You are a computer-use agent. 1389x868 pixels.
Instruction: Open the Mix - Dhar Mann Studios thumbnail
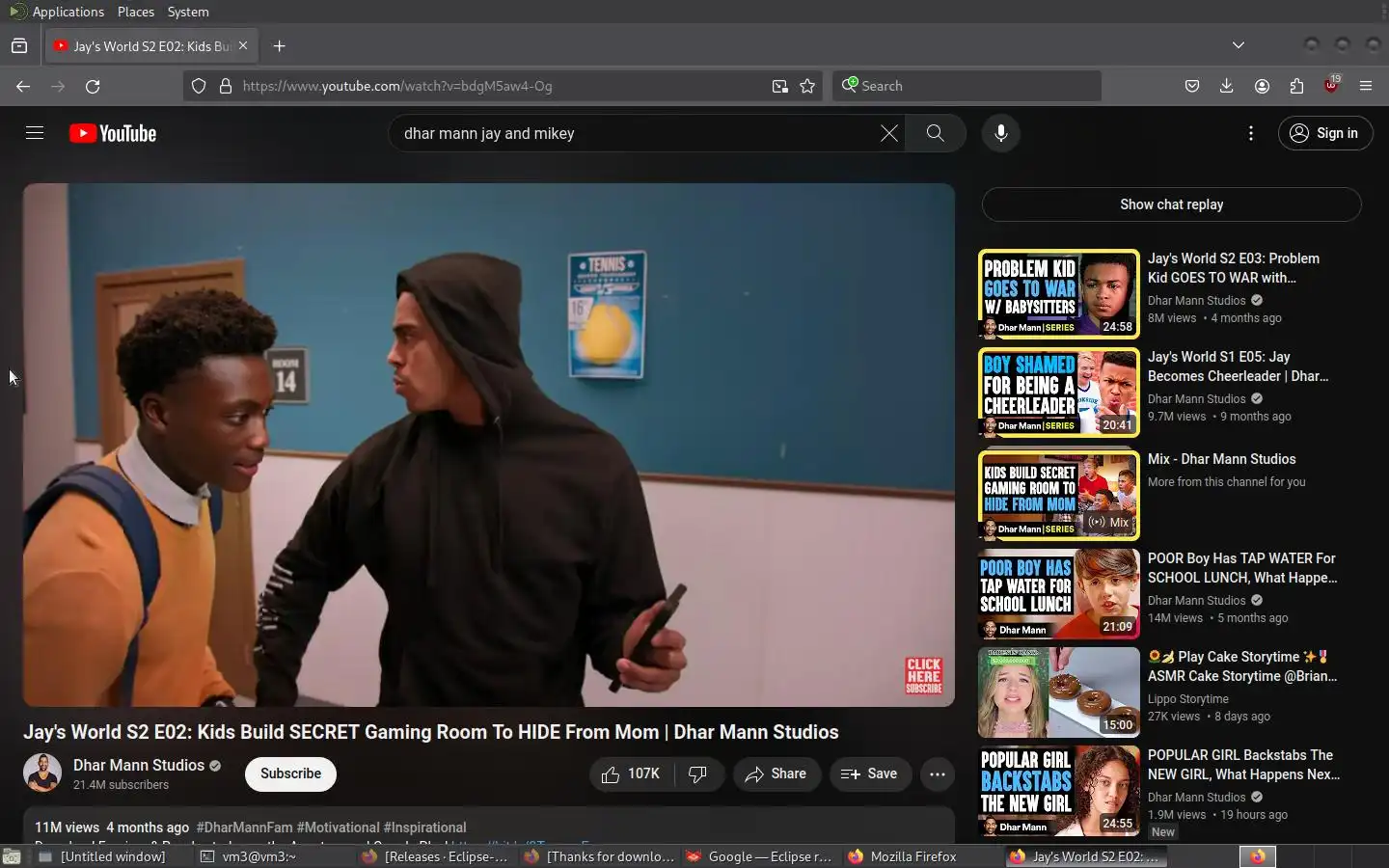tap(1058, 496)
